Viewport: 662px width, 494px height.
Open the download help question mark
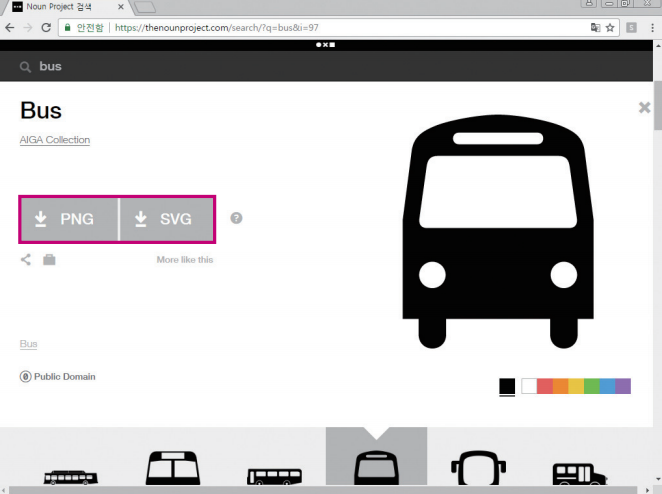[236, 218]
